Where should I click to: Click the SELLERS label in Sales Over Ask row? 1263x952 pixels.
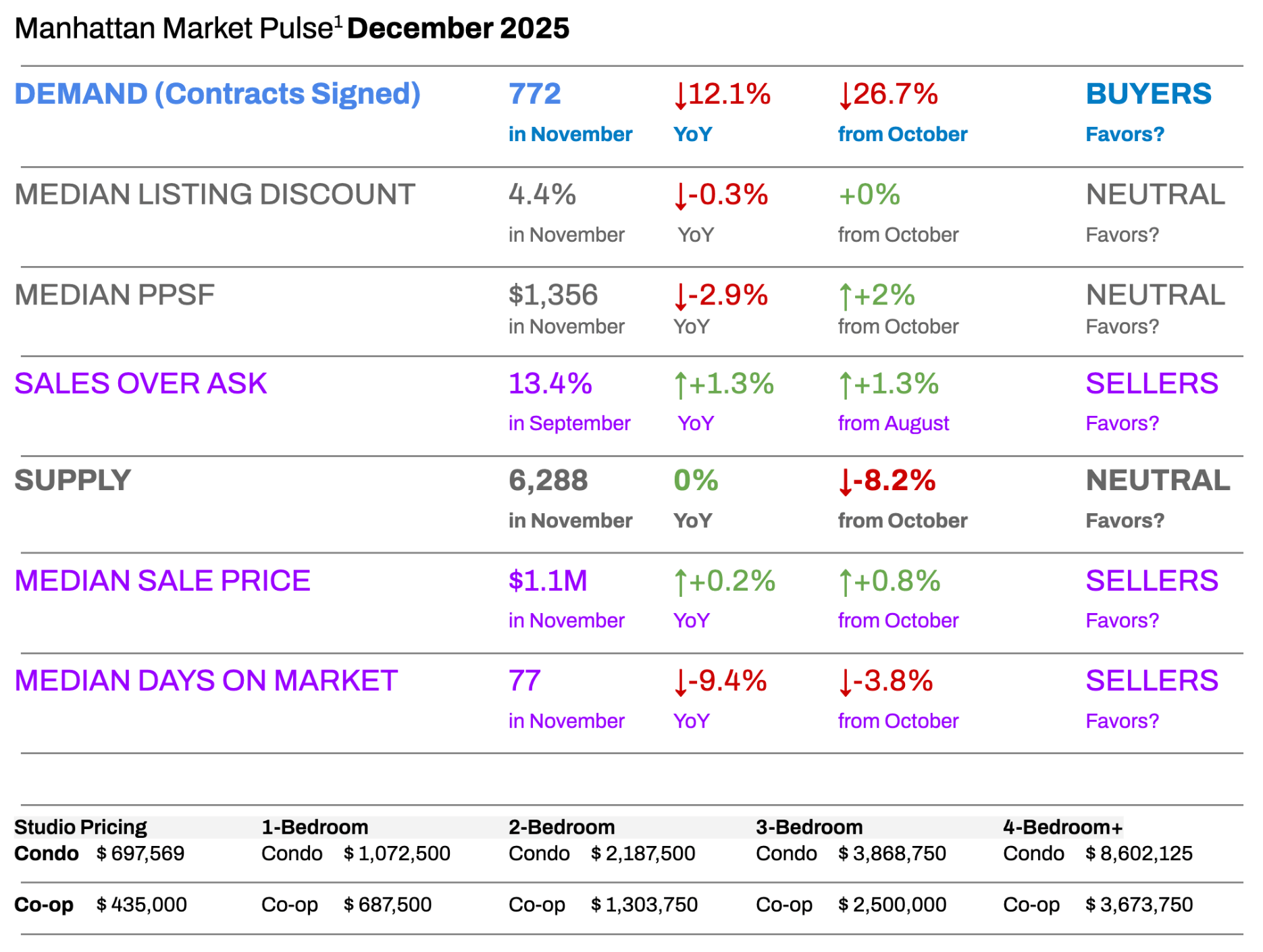coord(1152,384)
